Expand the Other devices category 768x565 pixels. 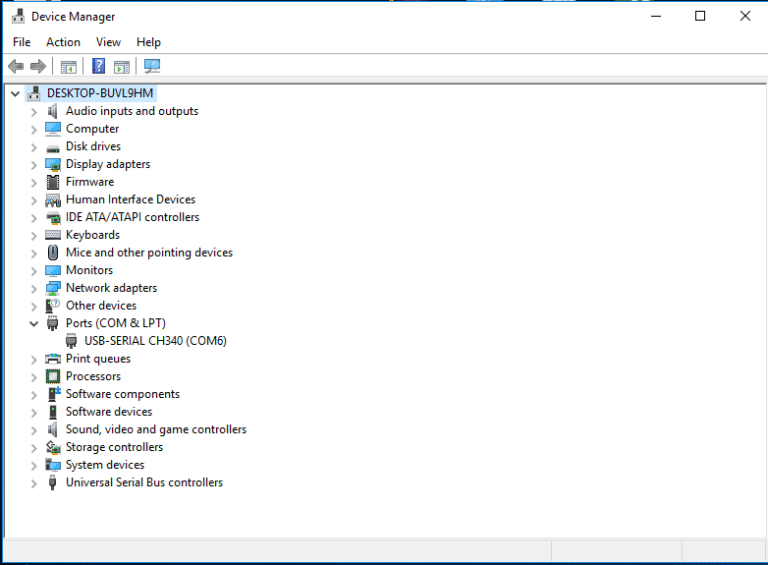(x=33, y=306)
